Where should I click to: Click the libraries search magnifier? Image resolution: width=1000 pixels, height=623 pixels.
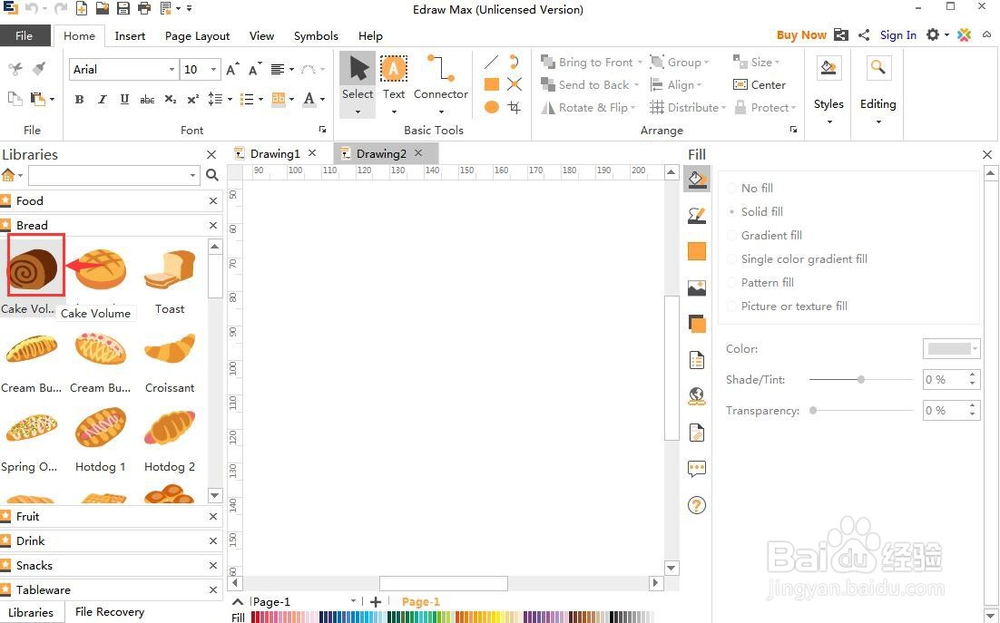[212, 175]
